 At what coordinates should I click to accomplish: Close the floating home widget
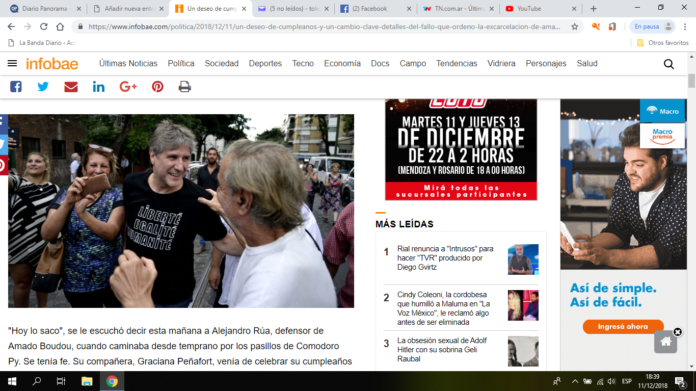[x=677, y=332]
